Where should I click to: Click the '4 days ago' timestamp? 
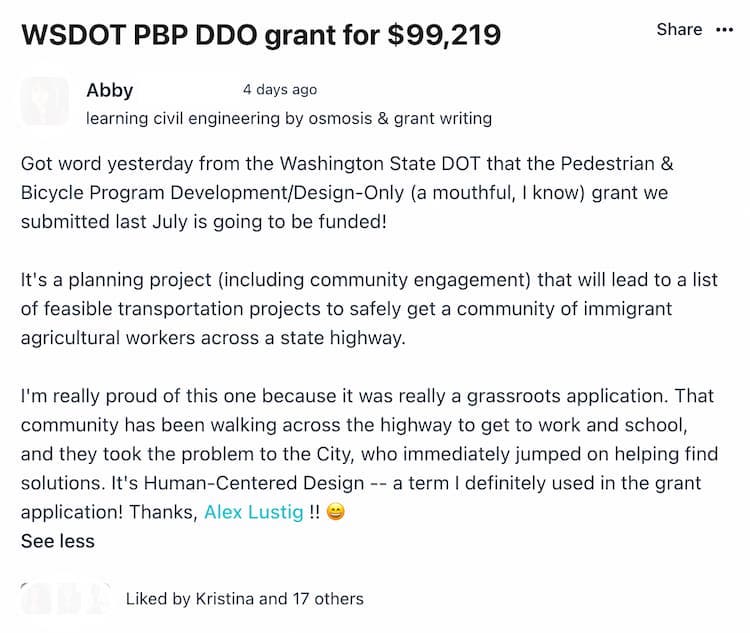280,89
